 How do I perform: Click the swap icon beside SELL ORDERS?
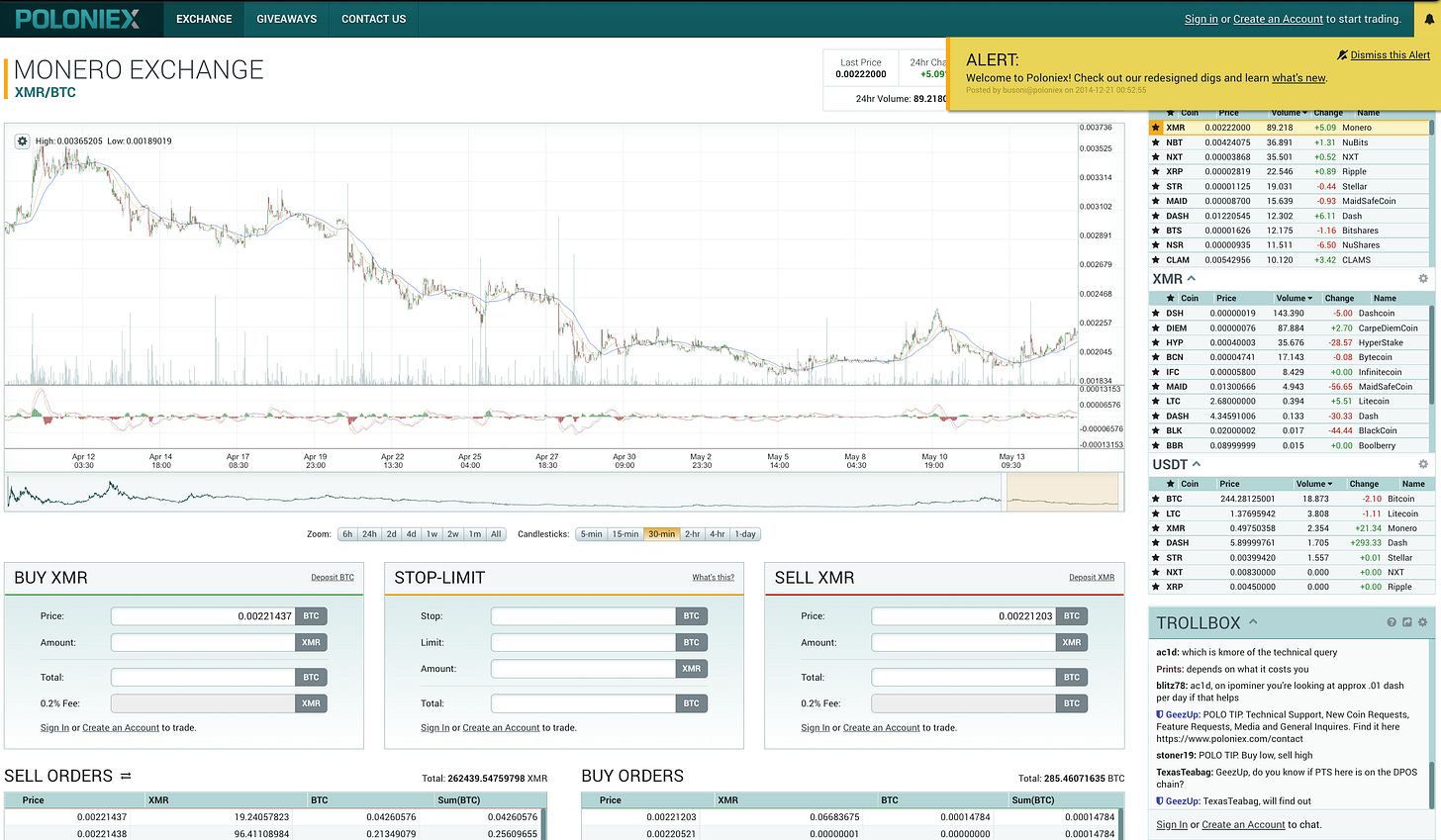[126, 776]
